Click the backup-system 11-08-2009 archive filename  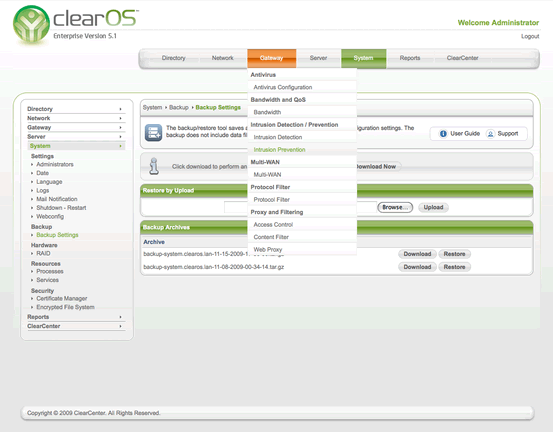pyautogui.click(x=214, y=267)
